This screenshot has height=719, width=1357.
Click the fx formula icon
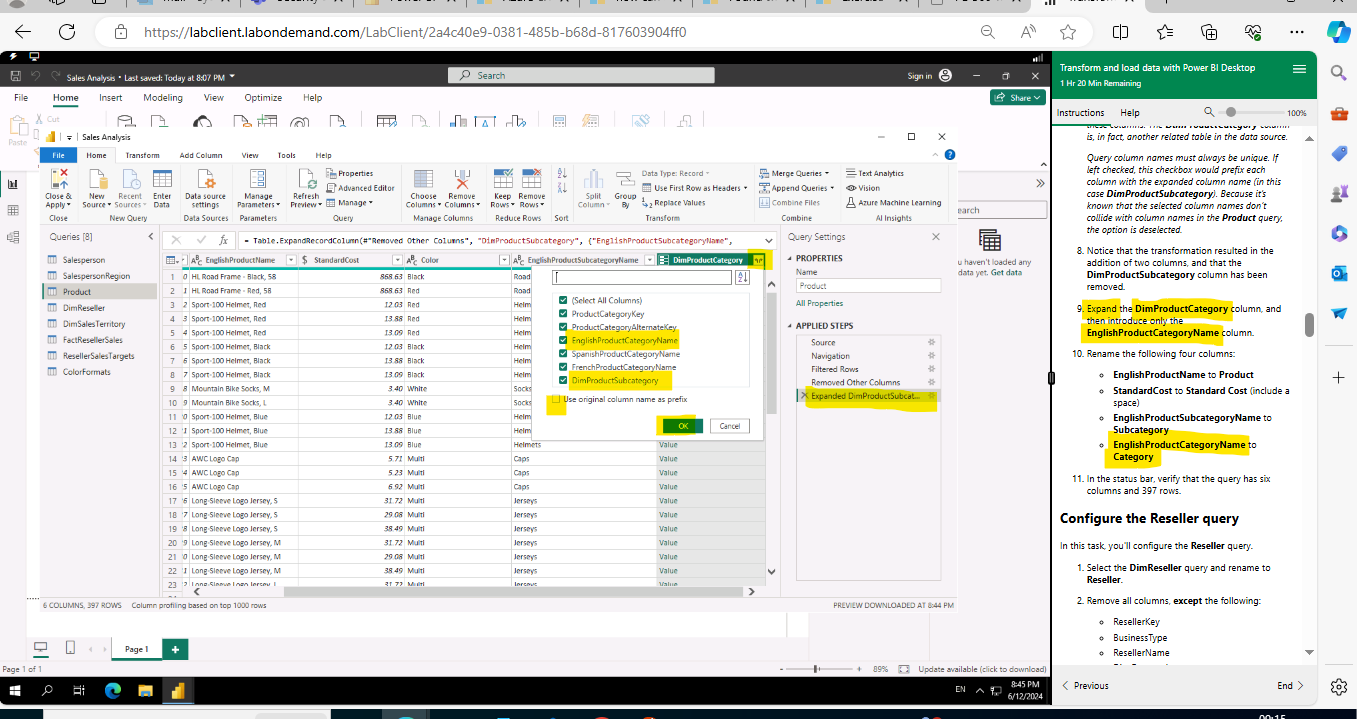coord(224,240)
